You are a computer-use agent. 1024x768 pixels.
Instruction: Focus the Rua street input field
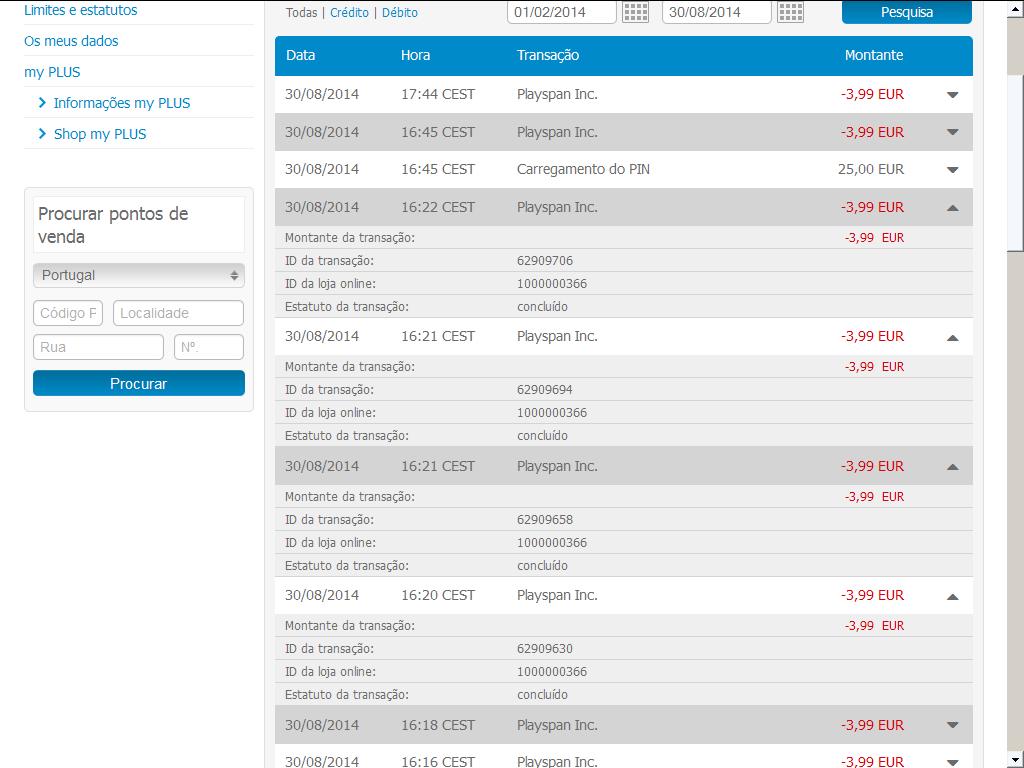coord(98,347)
